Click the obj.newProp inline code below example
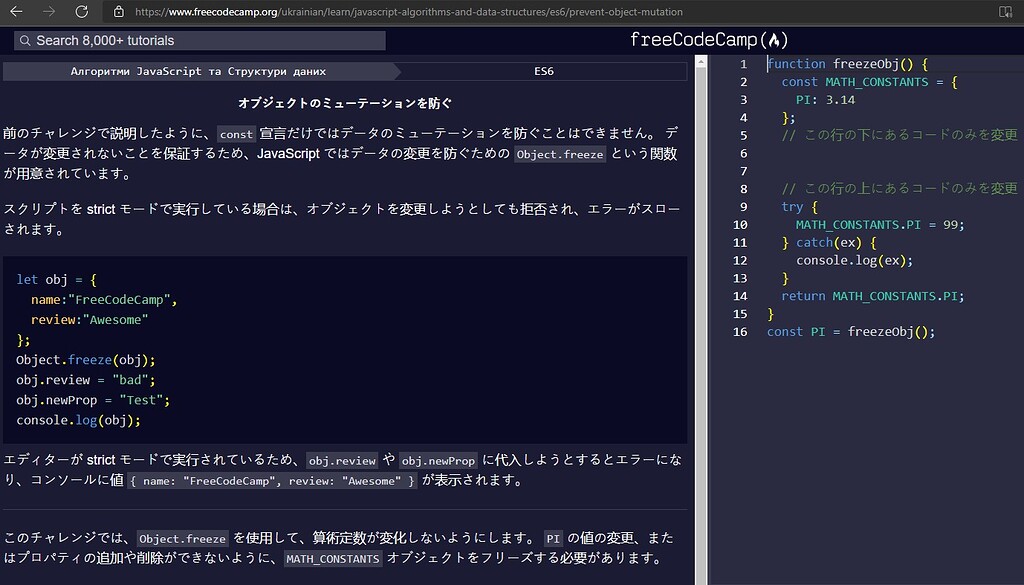The image size is (1024, 585). click(438, 460)
